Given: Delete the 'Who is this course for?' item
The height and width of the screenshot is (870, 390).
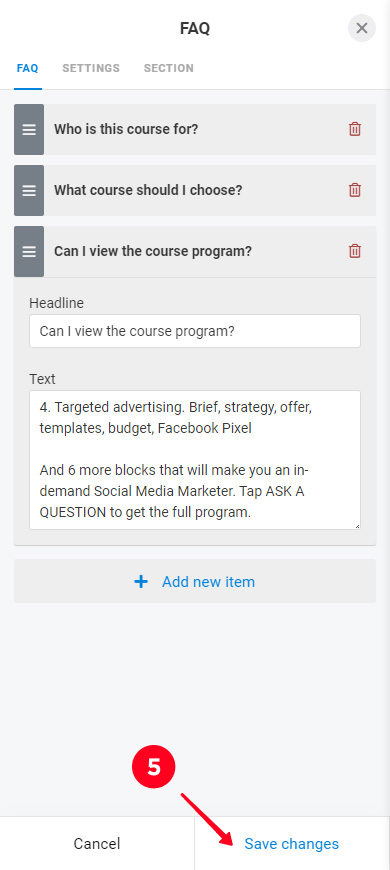Looking at the screenshot, I should tap(354, 129).
